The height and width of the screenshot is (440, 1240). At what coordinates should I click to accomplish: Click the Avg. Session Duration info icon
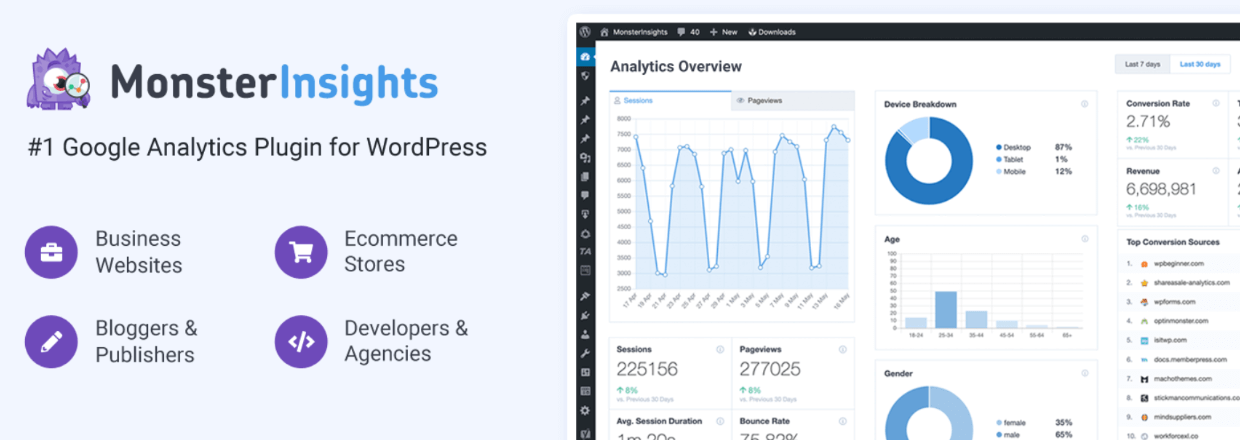[x=719, y=421]
